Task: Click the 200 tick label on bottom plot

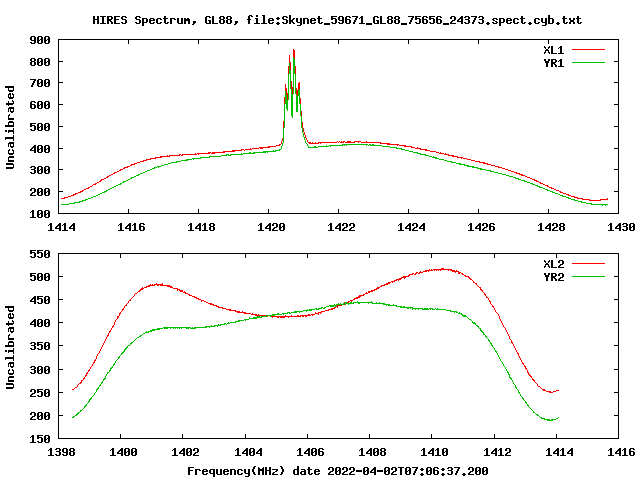Action: point(40,416)
